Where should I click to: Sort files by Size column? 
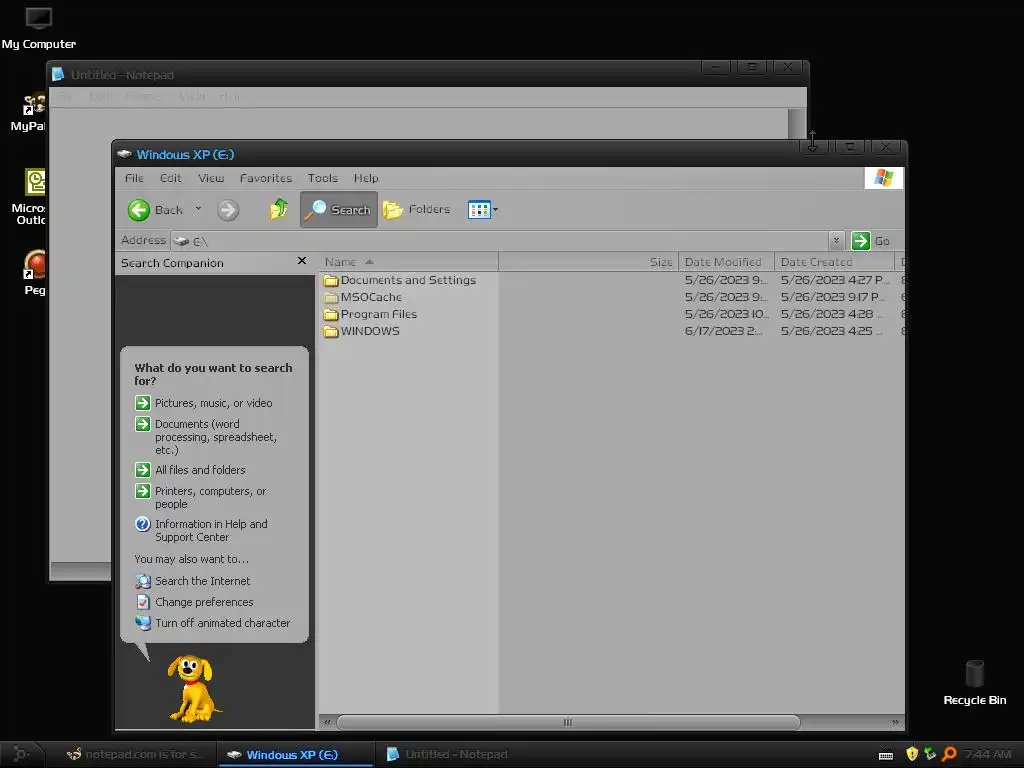588,262
